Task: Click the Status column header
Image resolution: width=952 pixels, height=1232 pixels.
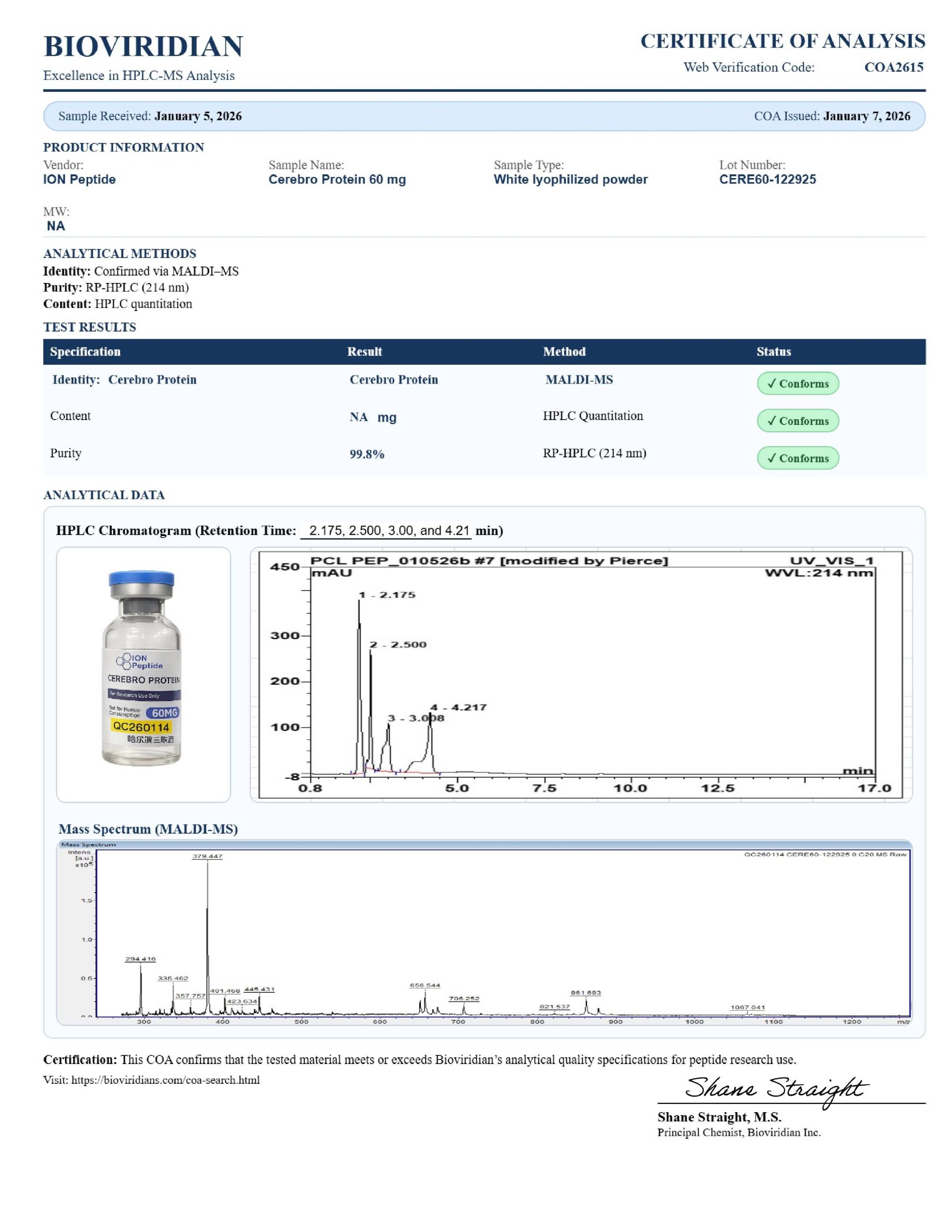Action: coord(773,351)
